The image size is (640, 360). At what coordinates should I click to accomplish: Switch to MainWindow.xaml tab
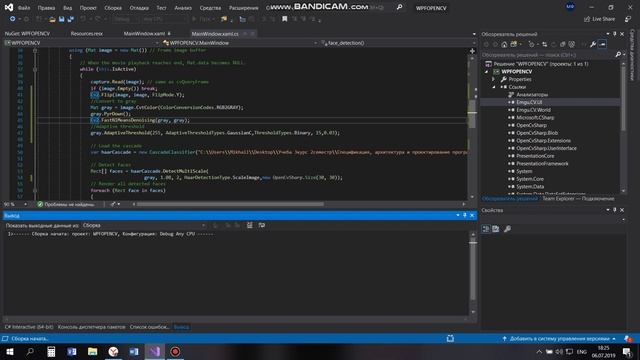point(144,33)
